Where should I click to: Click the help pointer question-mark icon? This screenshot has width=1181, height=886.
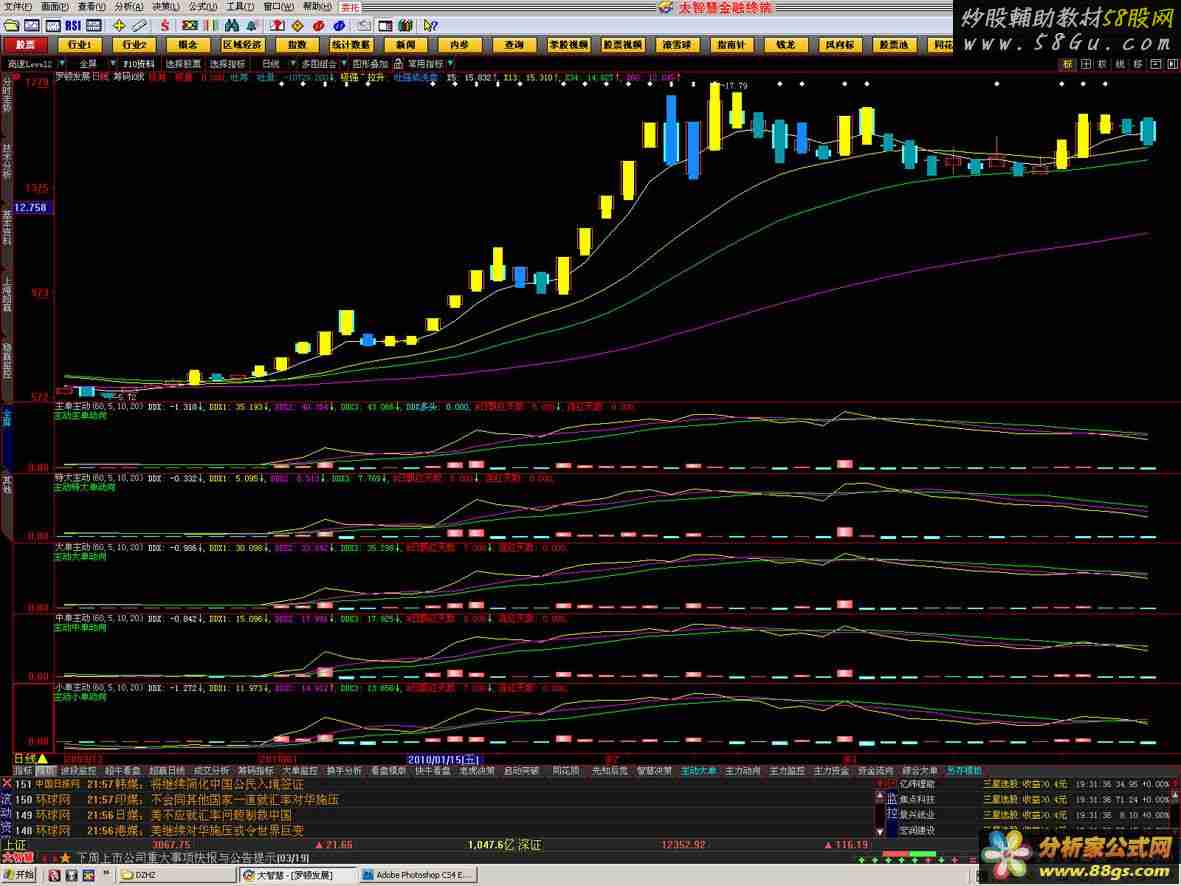(430, 26)
